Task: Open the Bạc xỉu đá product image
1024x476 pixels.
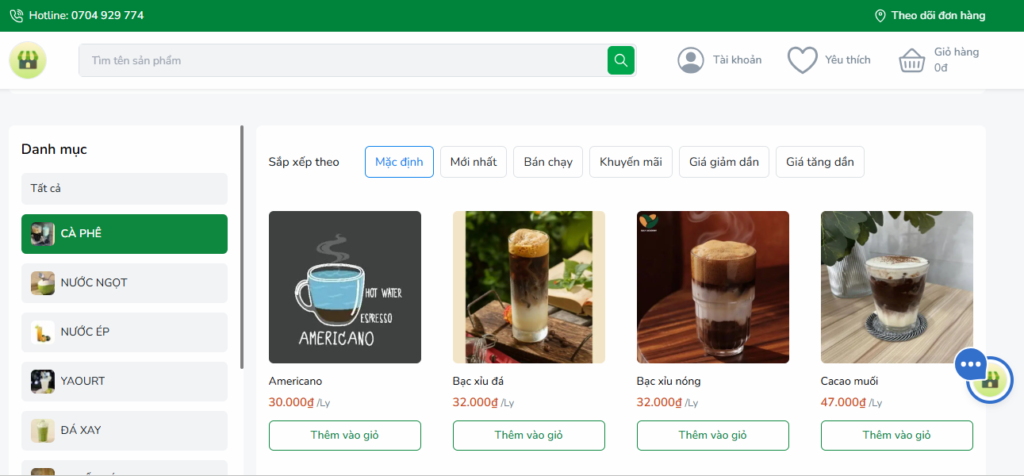Action: (x=528, y=287)
